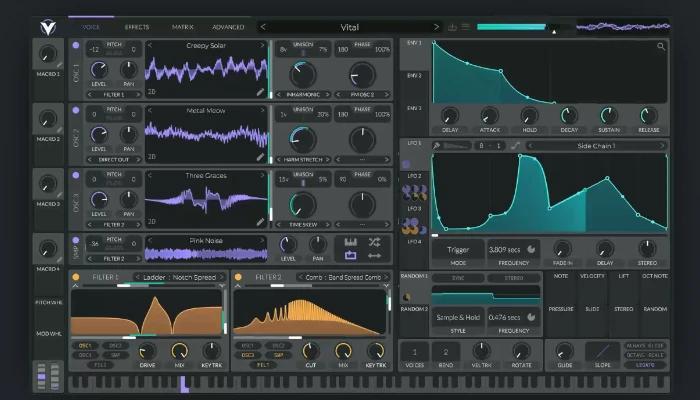Select the ENV 2 envelope

pos(413,76)
